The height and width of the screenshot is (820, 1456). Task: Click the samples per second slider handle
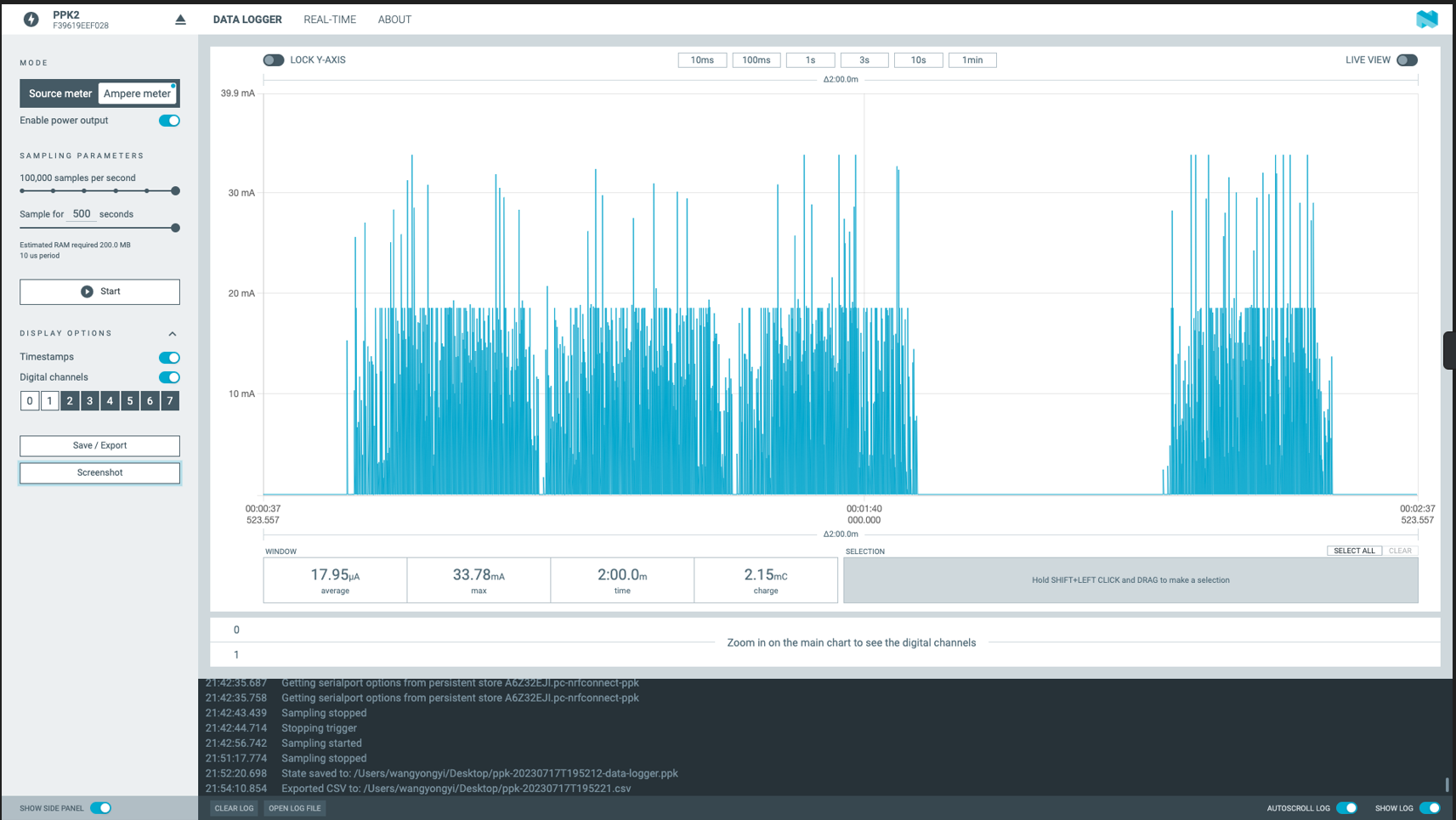tap(175, 191)
